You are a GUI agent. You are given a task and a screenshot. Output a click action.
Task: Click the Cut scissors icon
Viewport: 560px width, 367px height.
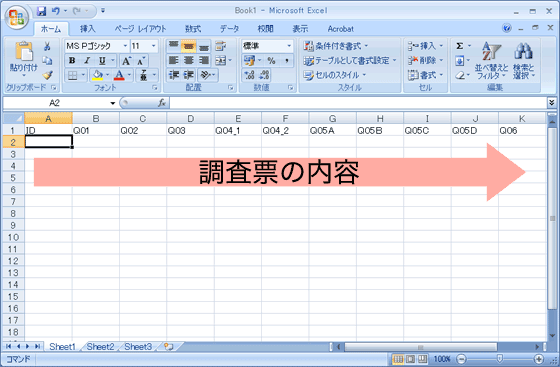(x=47, y=46)
